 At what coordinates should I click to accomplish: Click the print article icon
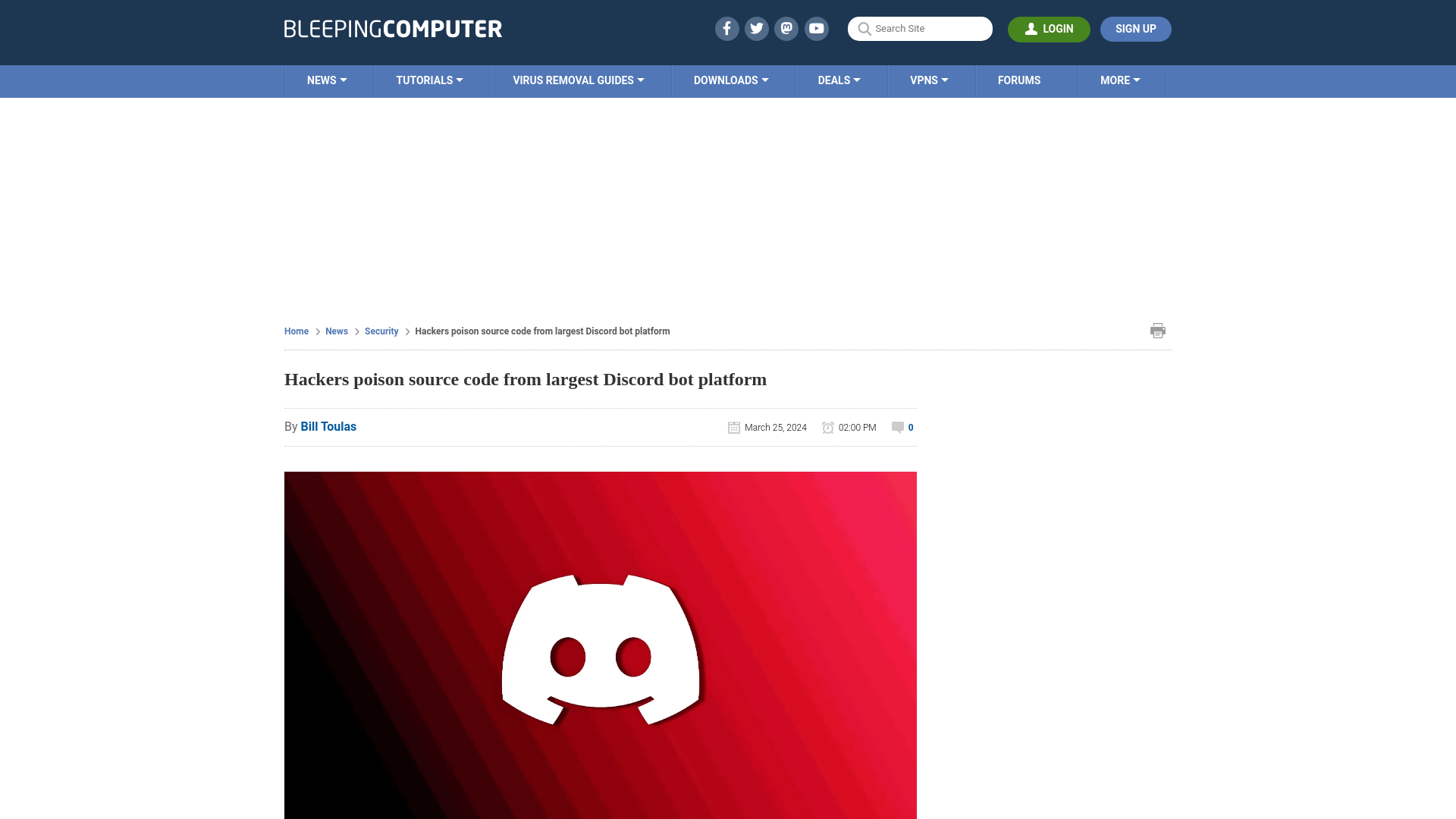1158,330
